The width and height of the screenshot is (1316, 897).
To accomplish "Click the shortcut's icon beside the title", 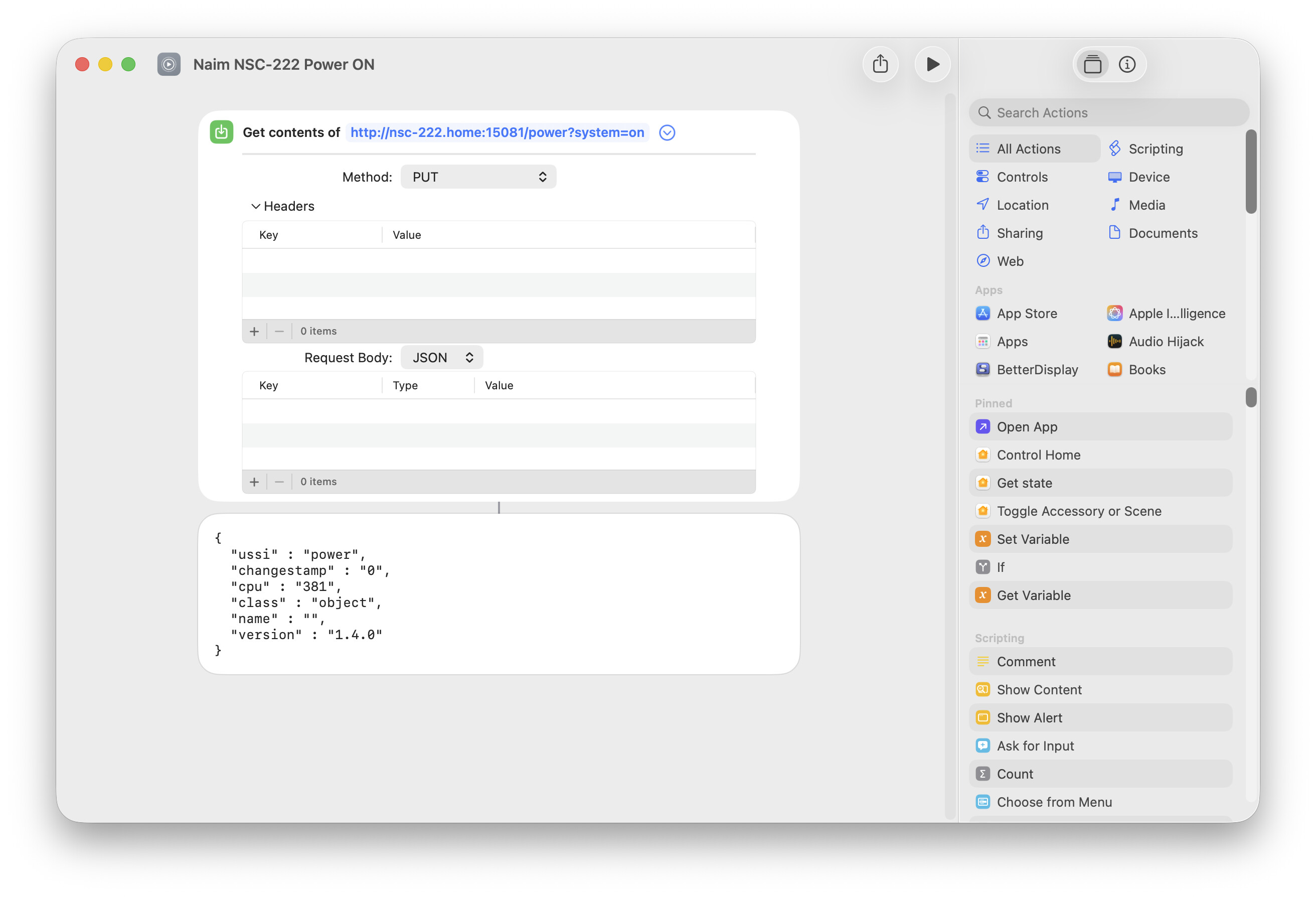I will coord(169,64).
